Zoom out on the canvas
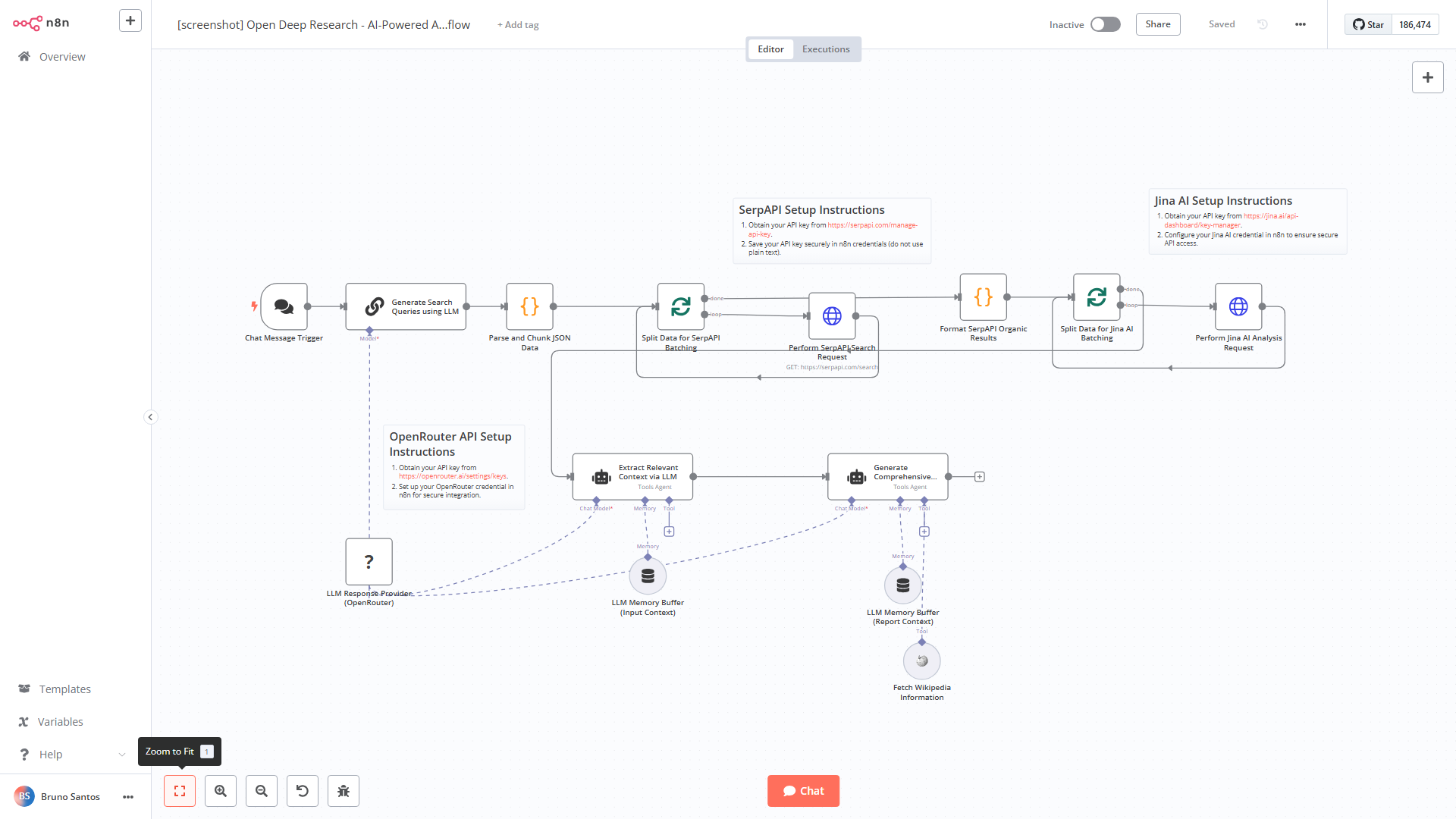The image size is (1456, 819). click(262, 791)
